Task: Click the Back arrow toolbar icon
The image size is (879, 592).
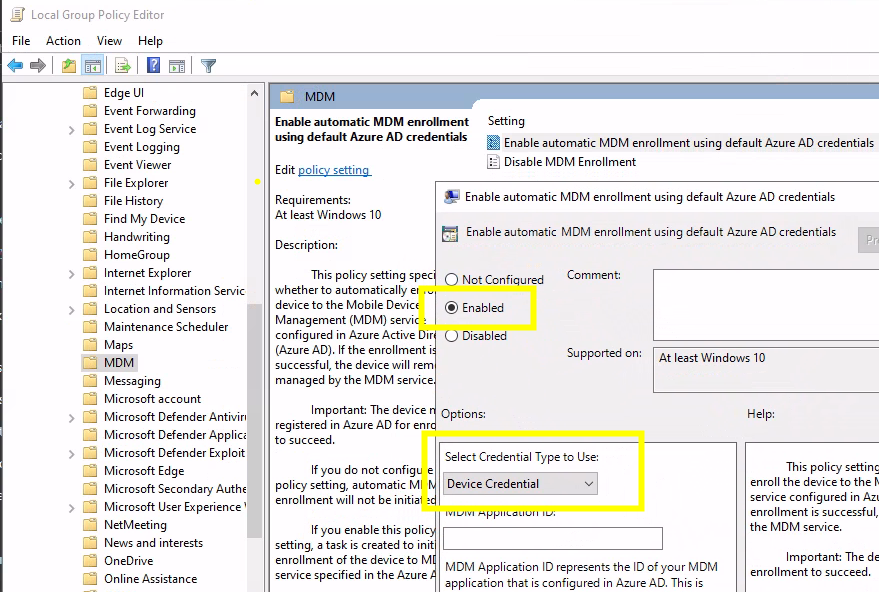Action: coord(15,66)
